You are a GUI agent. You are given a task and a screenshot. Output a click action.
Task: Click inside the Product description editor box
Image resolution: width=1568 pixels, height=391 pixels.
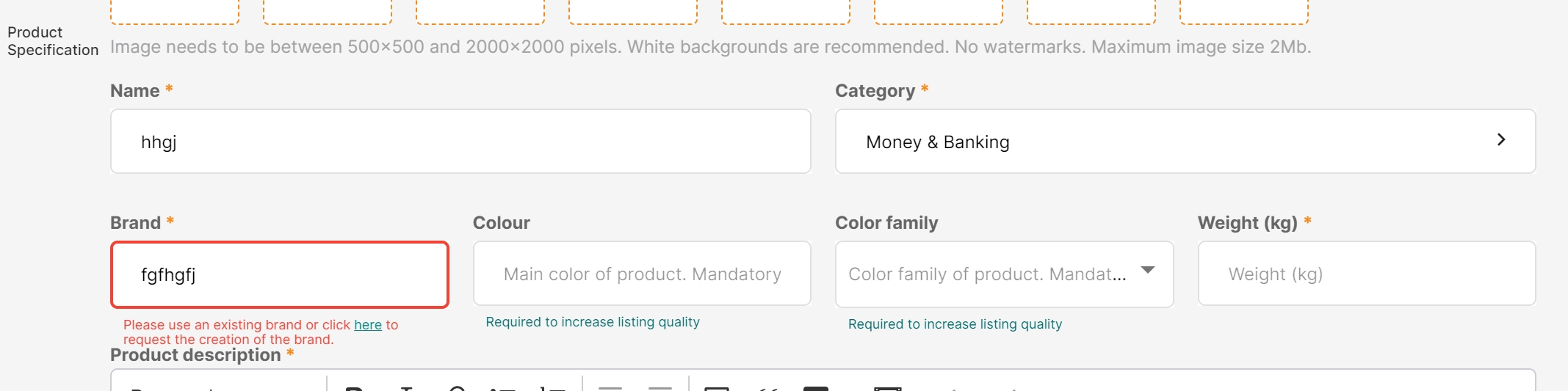823,381
